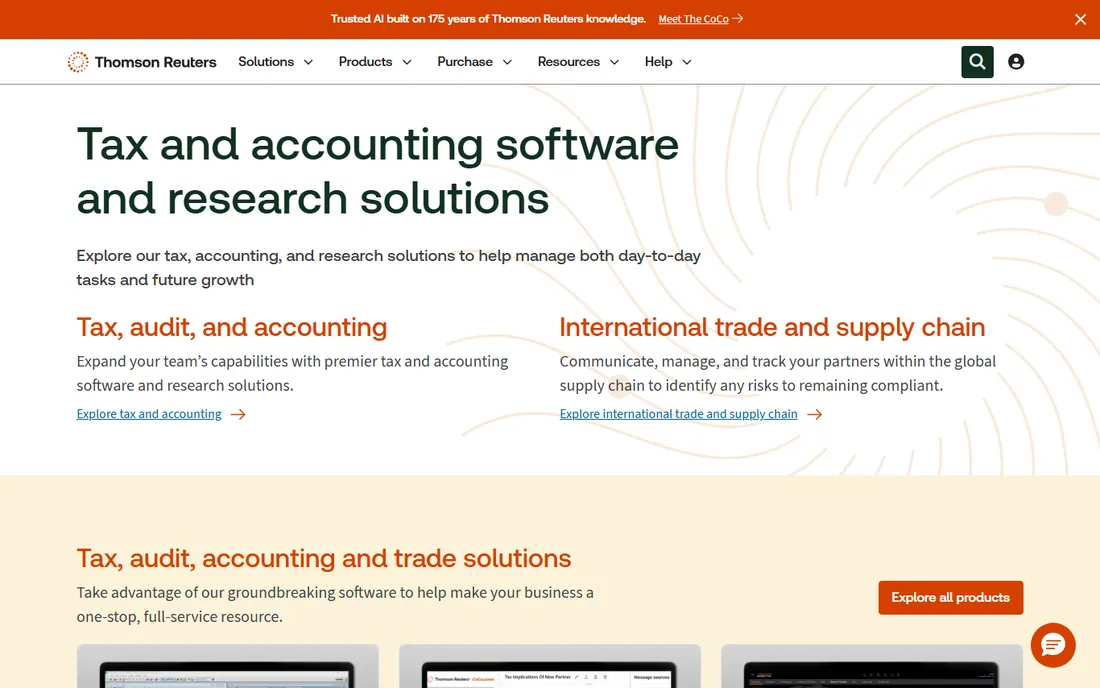The height and width of the screenshot is (688, 1100).
Task: Click the Thomson Reuters wordmark text
Action: point(156,62)
